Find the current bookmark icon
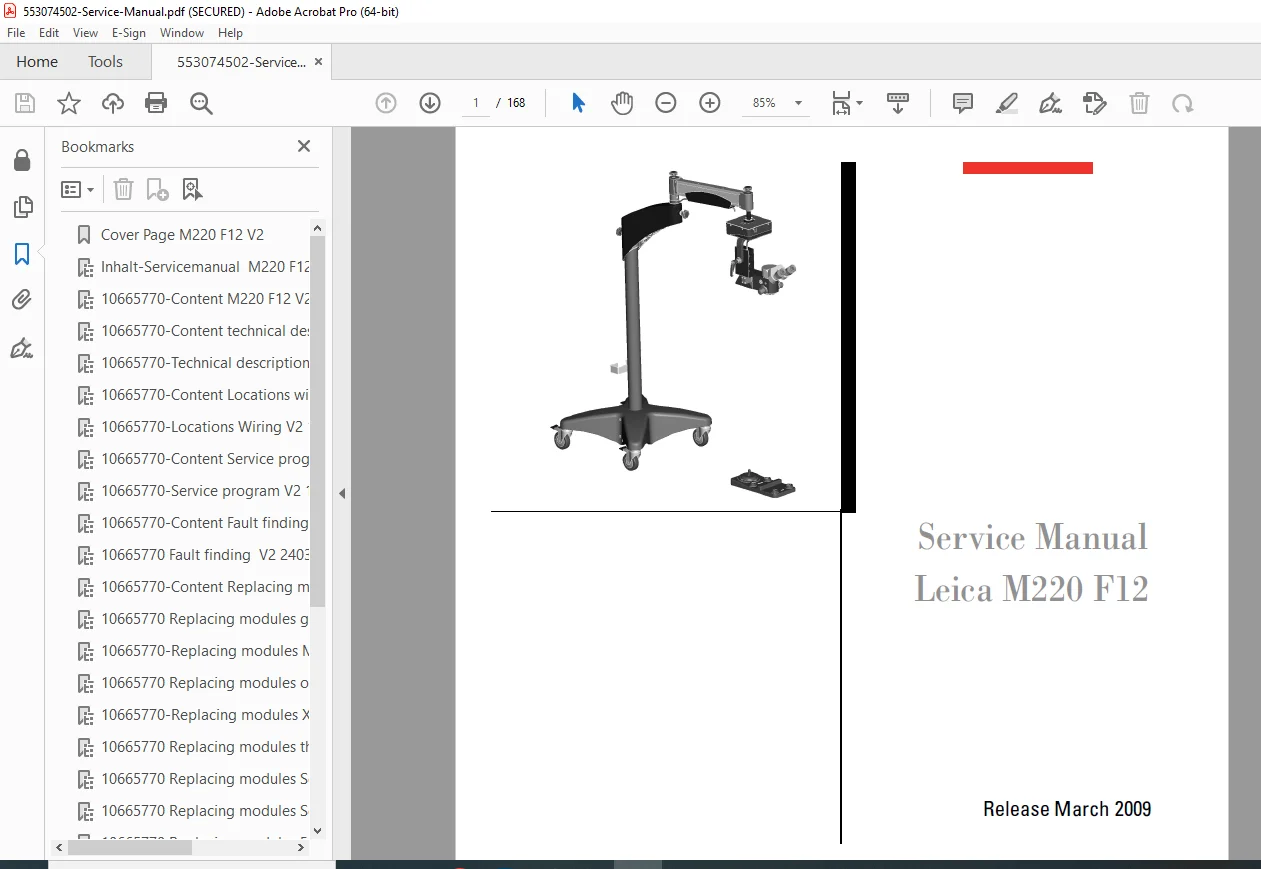Image resolution: width=1261 pixels, height=869 pixels. (x=192, y=189)
